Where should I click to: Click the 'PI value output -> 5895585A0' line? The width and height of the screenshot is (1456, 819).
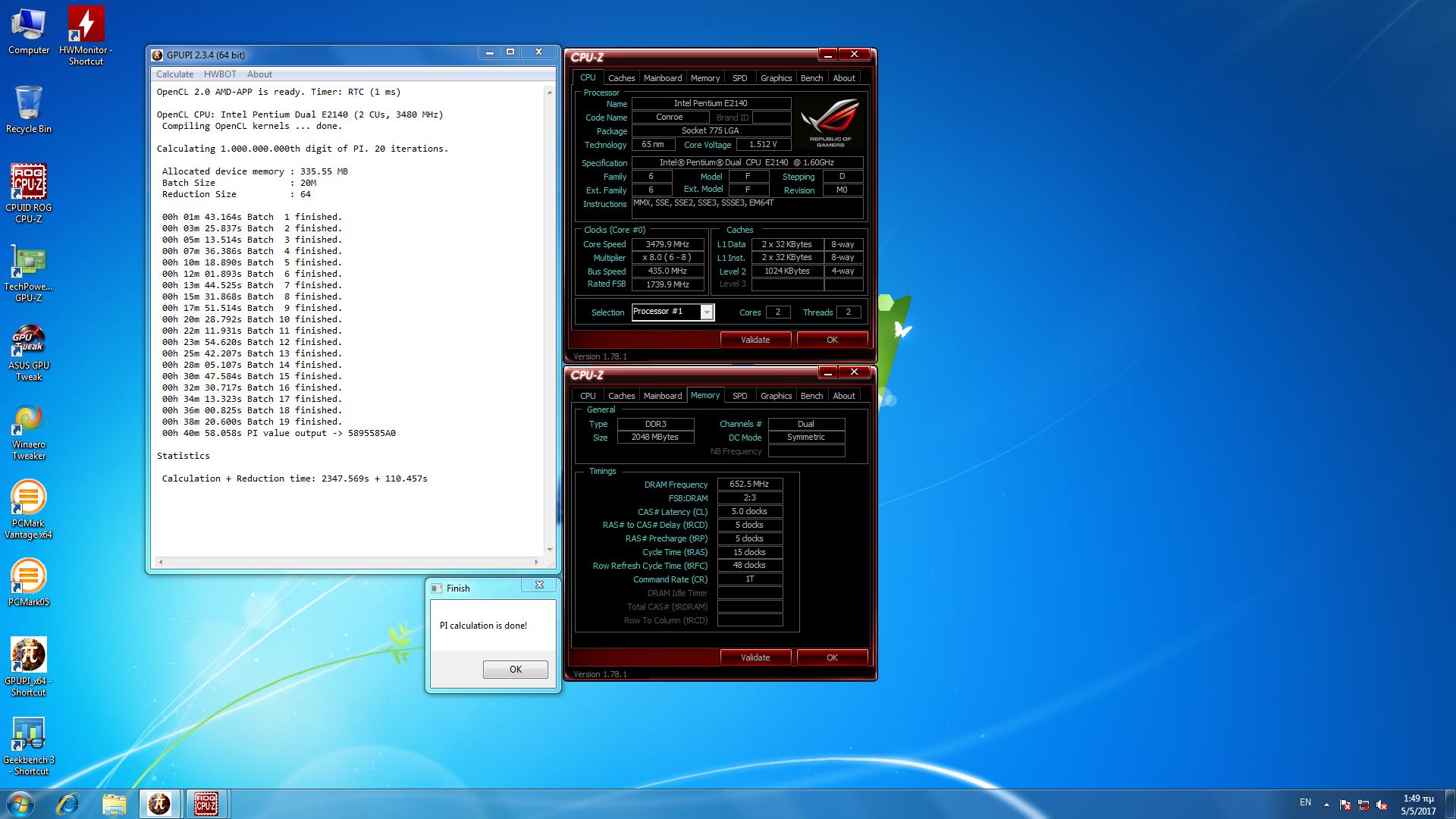point(279,433)
